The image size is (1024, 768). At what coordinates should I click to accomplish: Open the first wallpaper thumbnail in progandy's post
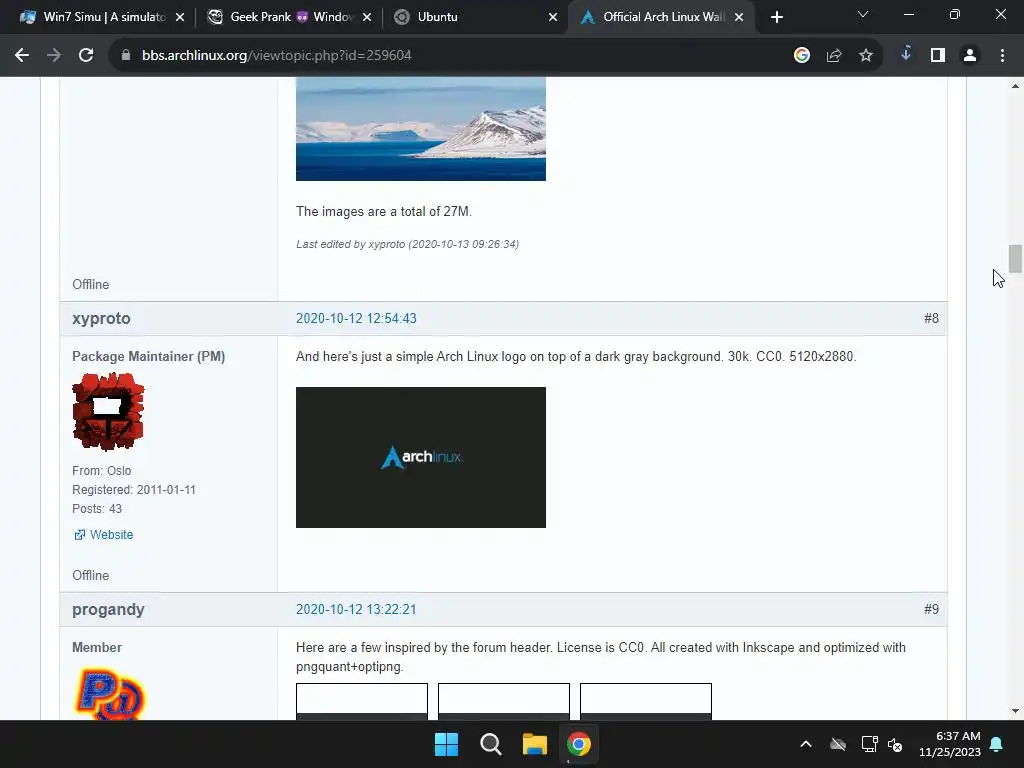pos(362,701)
